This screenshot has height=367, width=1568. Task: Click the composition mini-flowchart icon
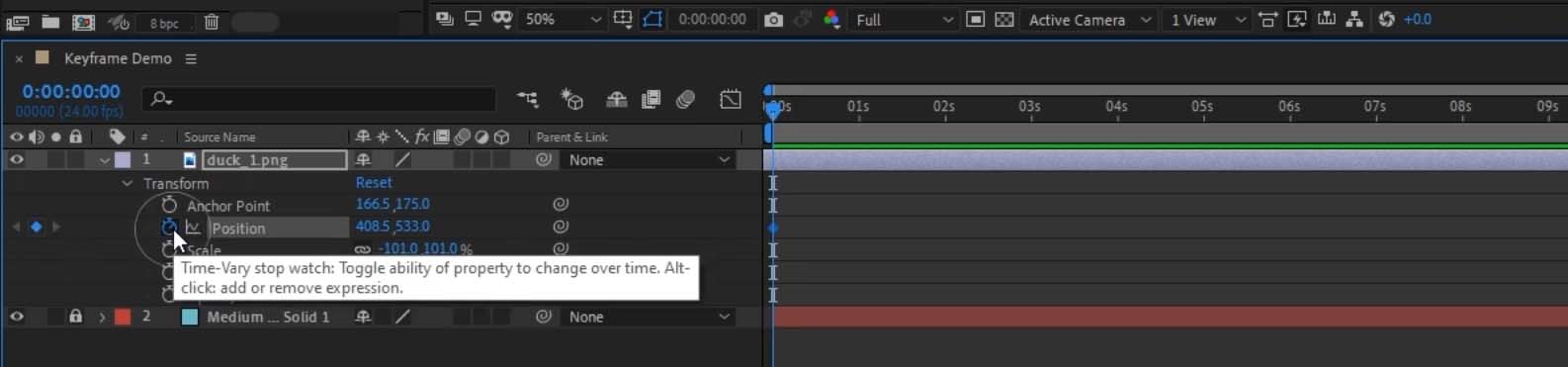[x=528, y=99]
